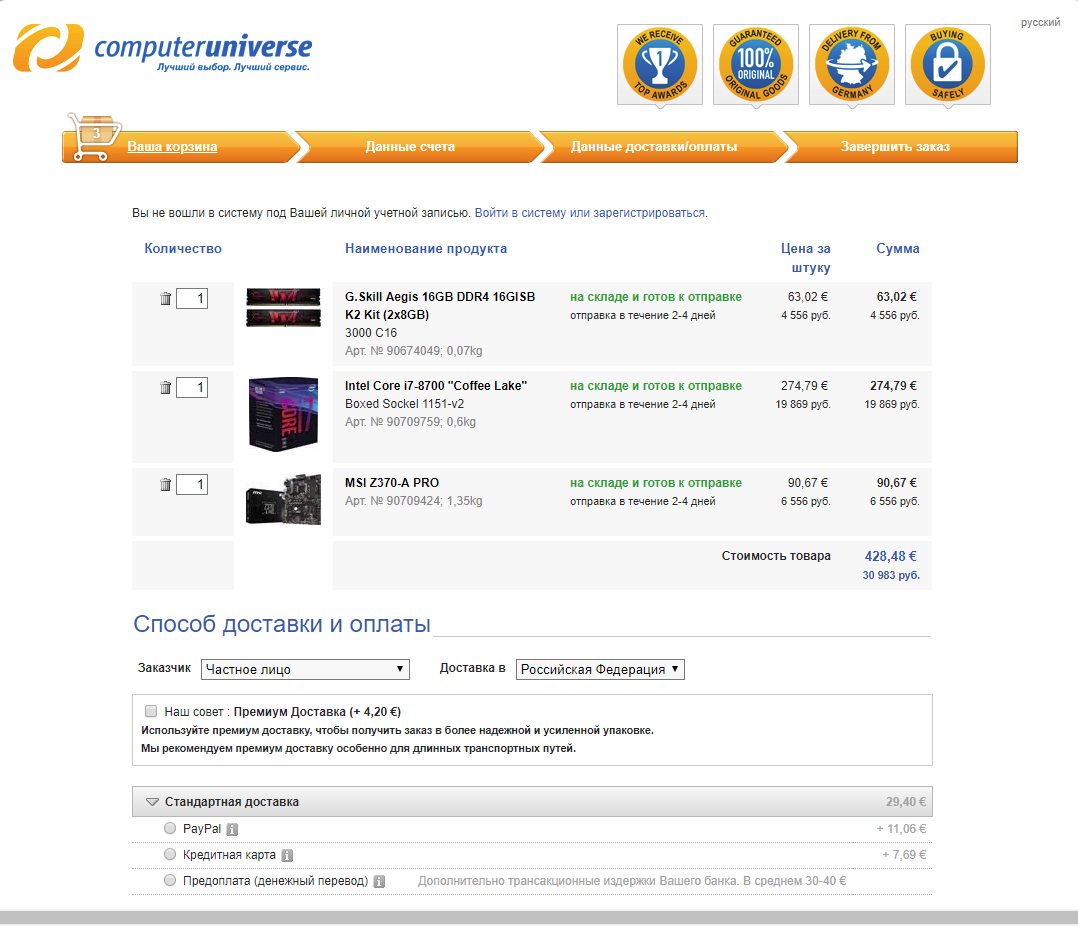Click the + 11,06 € PayPal surcharge
This screenshot has width=1078, height=926.
[901, 829]
